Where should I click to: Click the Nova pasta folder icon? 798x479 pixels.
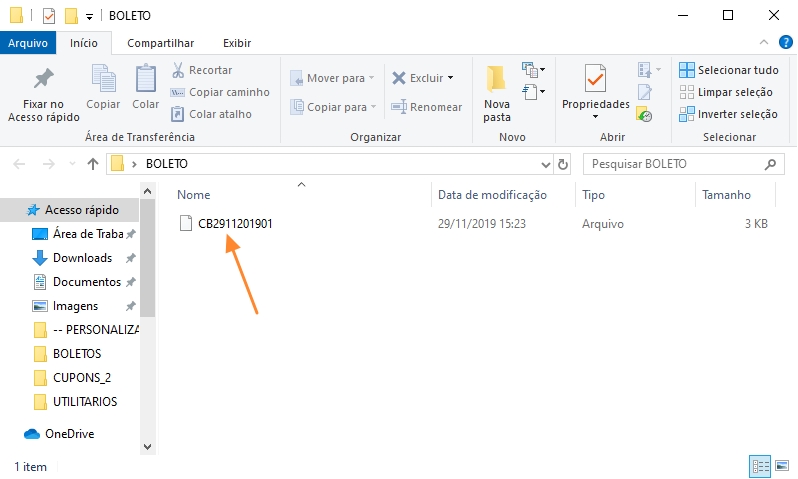[496, 79]
